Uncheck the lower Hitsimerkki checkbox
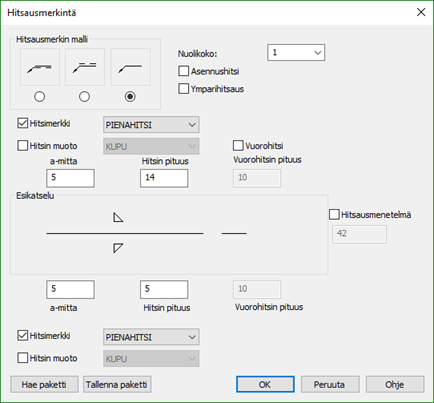 pos(22,335)
